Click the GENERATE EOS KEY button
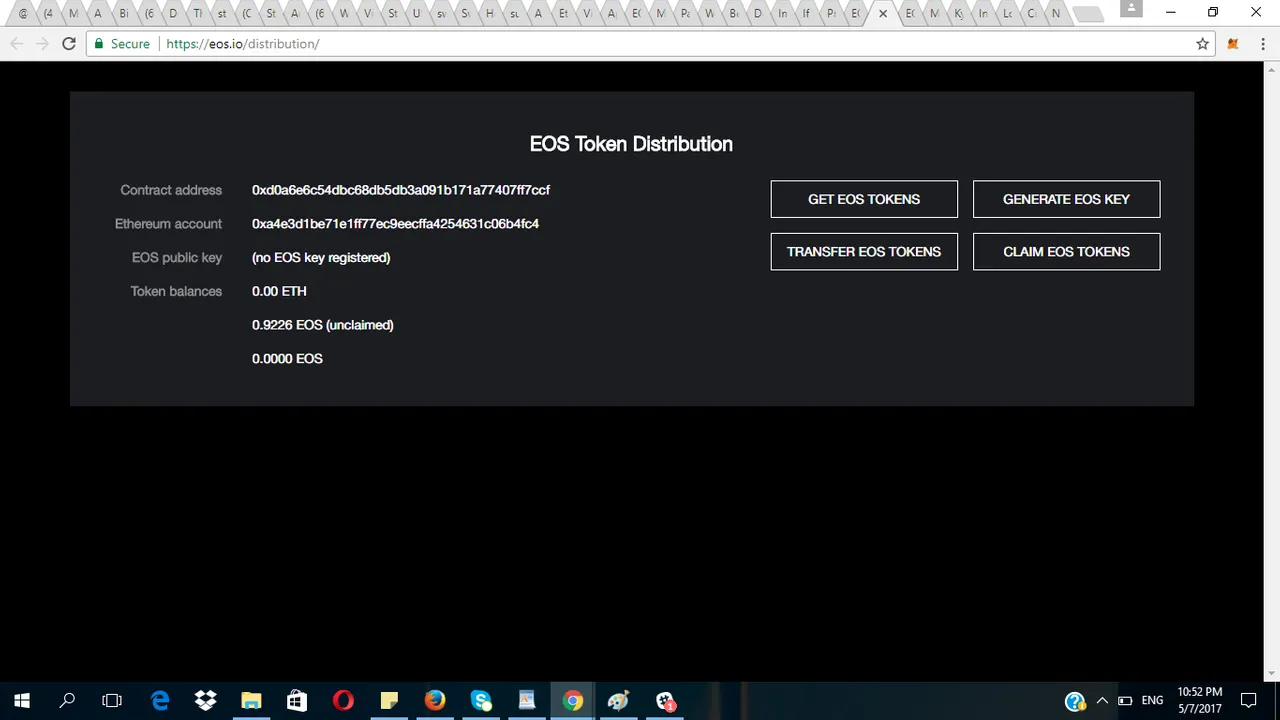This screenshot has width=1280, height=720. click(1066, 199)
